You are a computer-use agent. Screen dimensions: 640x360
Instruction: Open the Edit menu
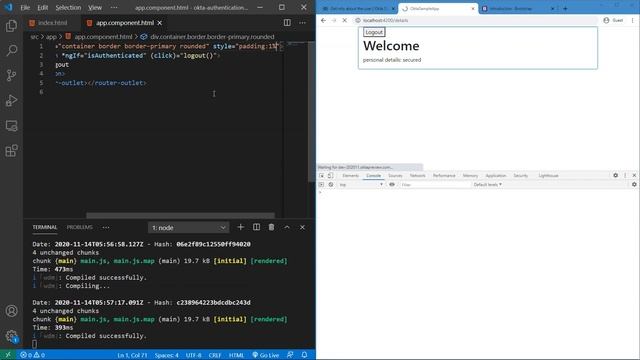point(42,7)
